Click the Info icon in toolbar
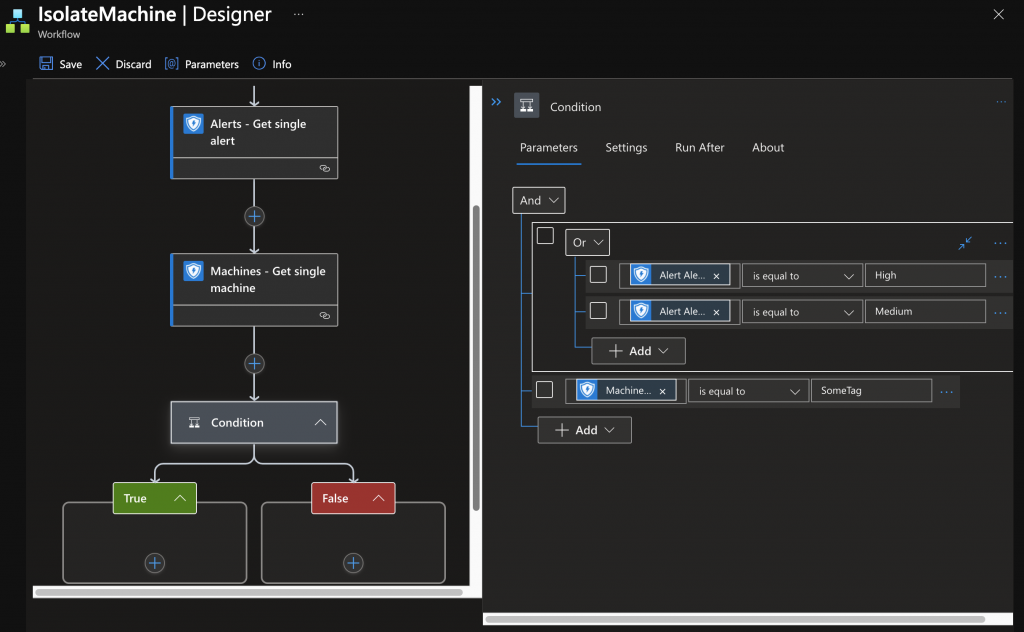This screenshot has height=632, width=1024. pos(259,64)
